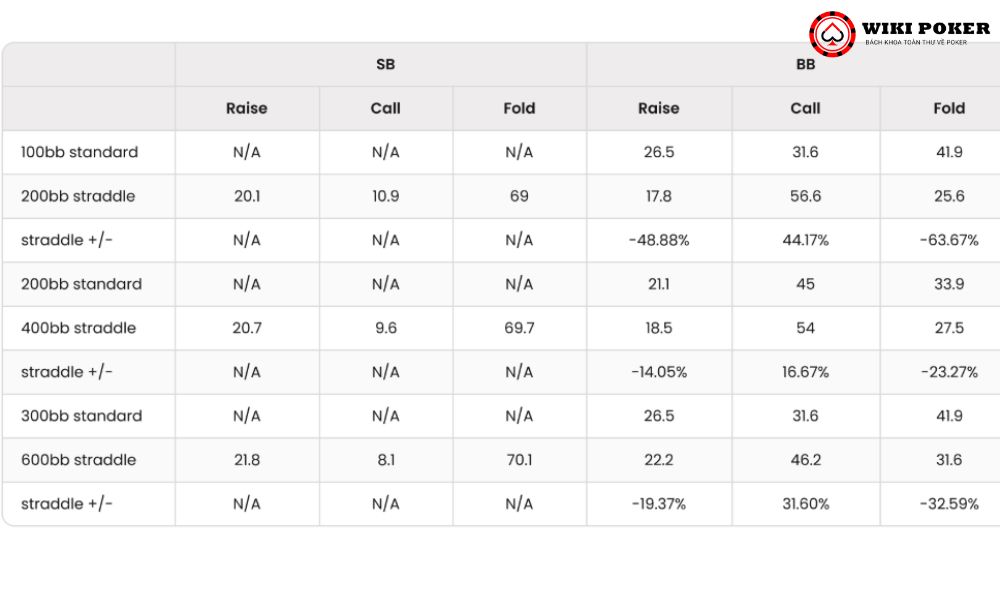Click the Call header under BB
The image size is (1000, 600).
(x=805, y=108)
